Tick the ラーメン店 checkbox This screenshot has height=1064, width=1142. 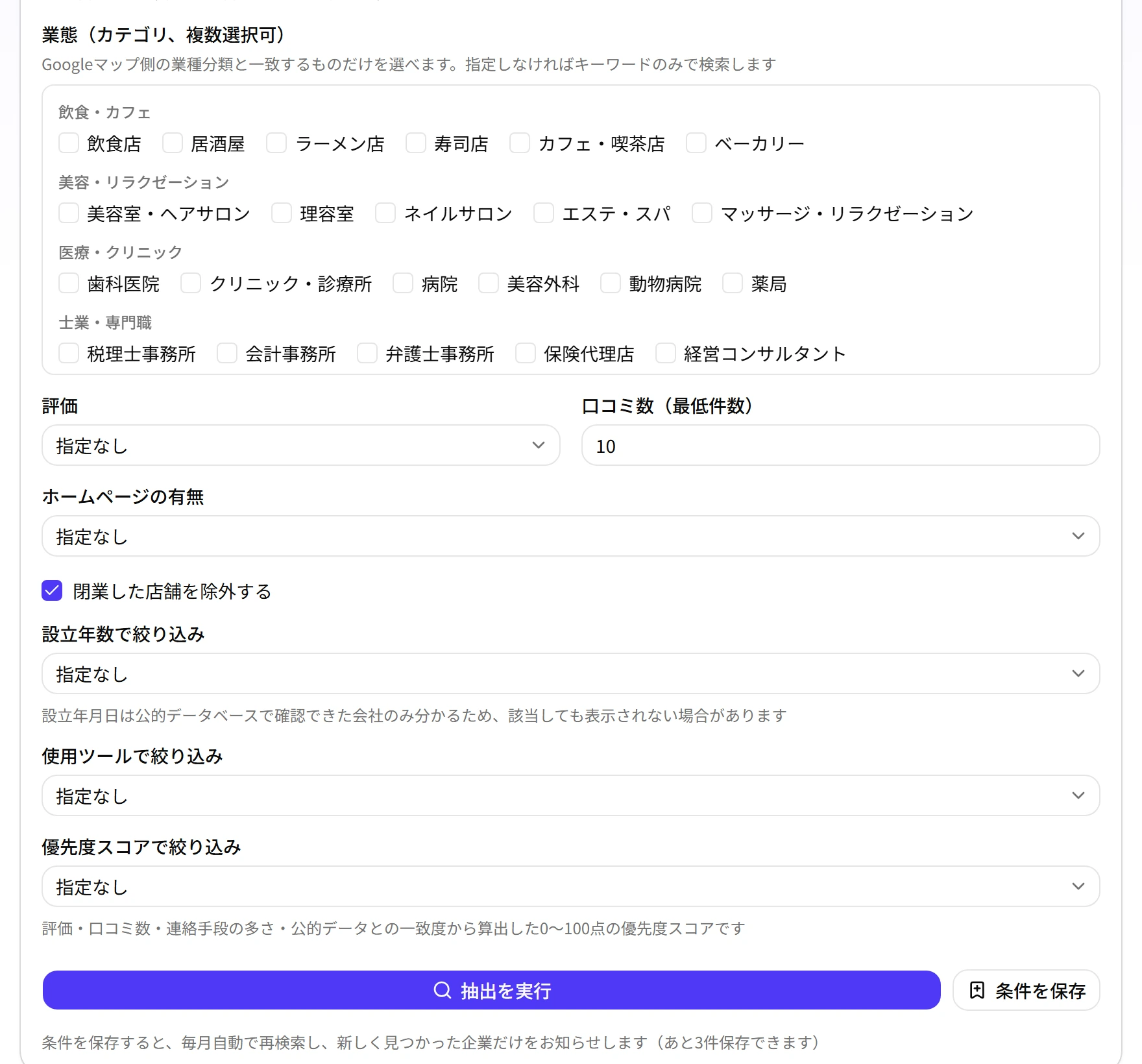pyautogui.click(x=276, y=143)
